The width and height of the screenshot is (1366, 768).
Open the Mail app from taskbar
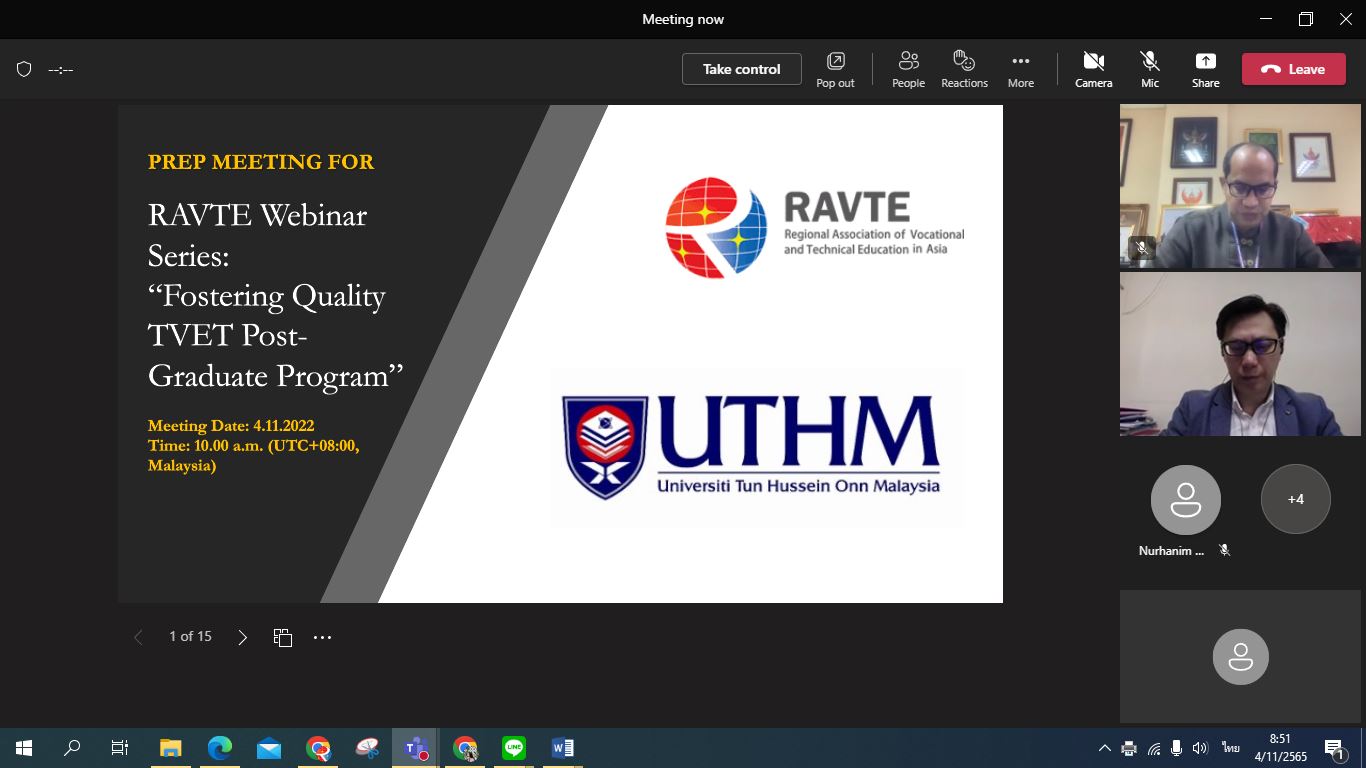269,748
